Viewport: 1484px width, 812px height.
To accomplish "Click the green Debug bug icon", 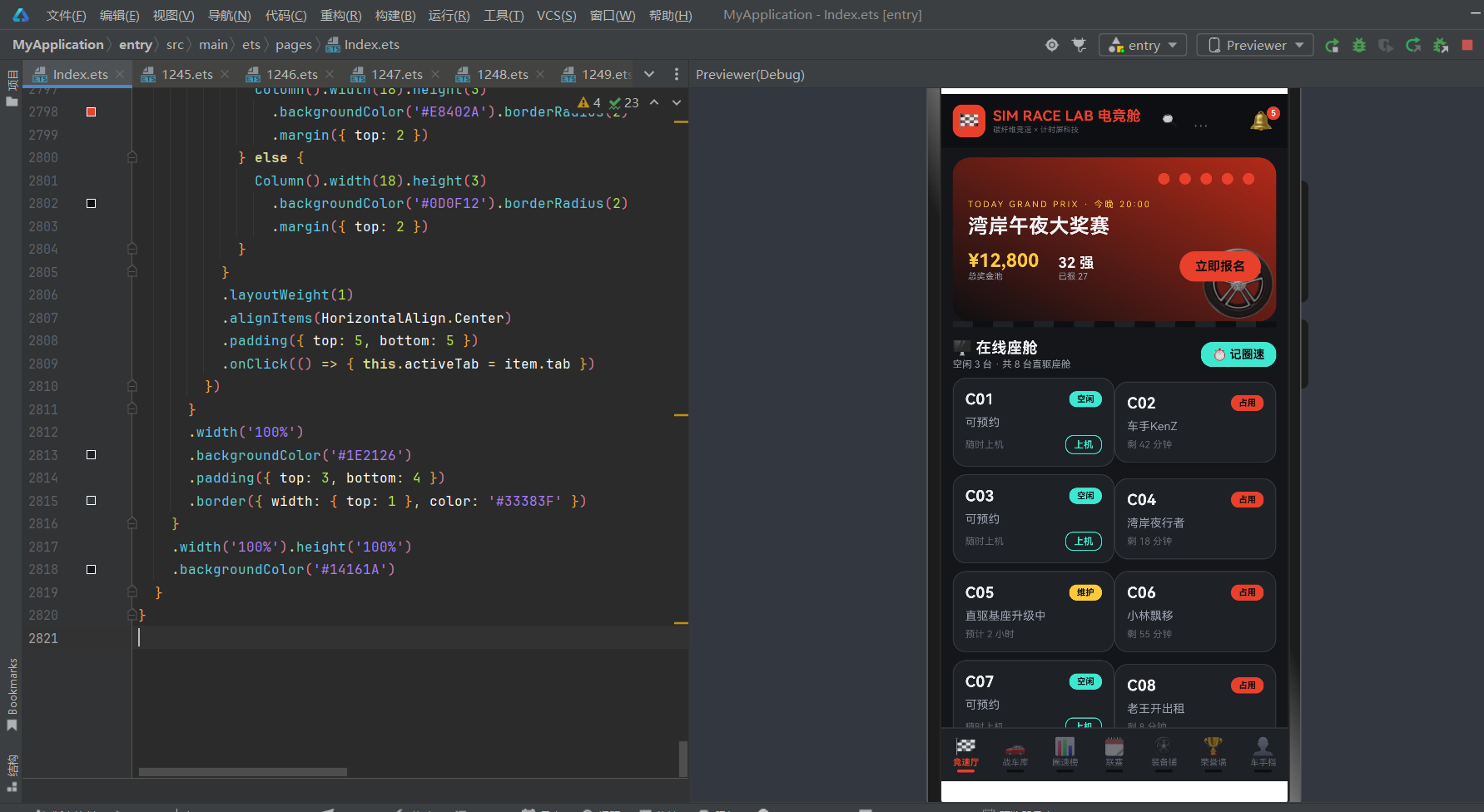I will (1359, 45).
